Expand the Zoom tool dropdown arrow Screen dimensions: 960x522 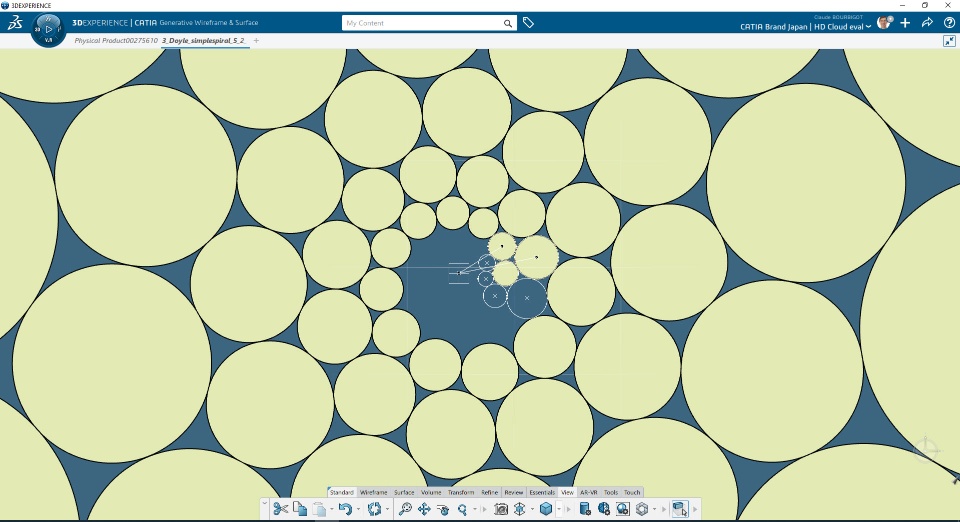point(474,509)
